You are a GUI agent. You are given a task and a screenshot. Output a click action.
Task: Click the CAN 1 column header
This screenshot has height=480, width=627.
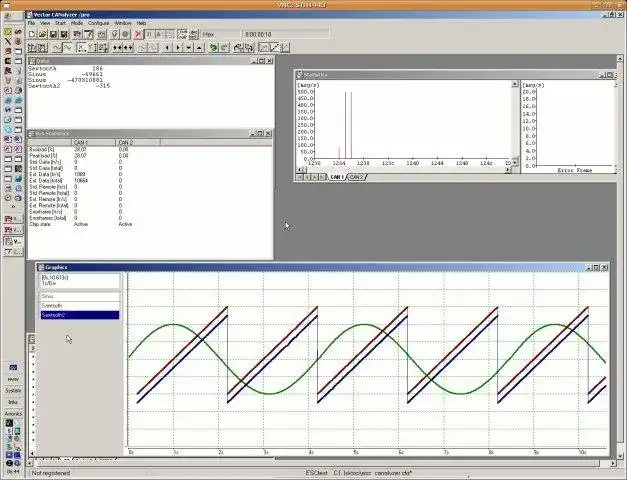pos(93,142)
